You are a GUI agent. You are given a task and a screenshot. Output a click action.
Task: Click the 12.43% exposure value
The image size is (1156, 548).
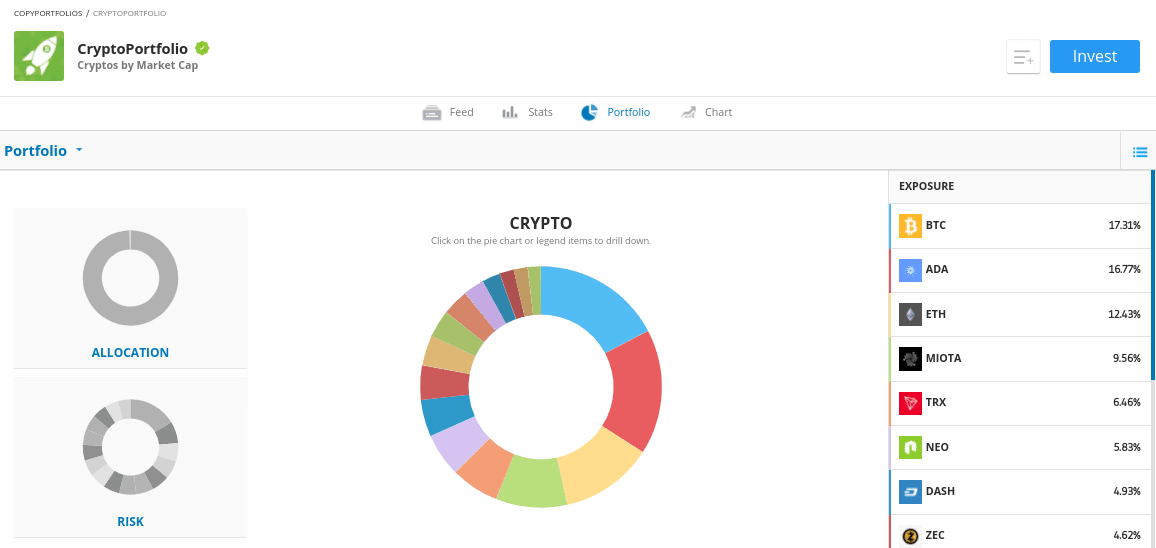1124,313
